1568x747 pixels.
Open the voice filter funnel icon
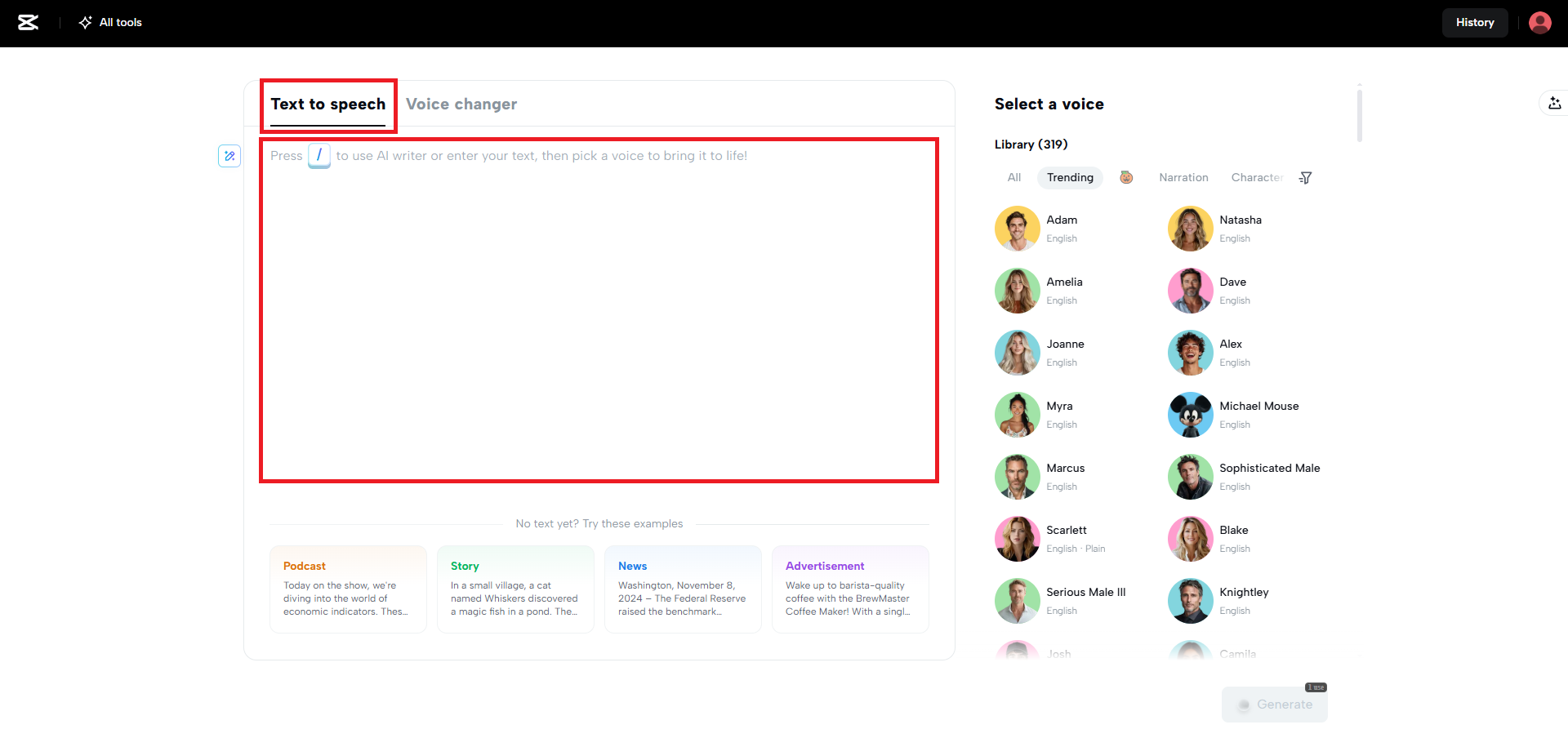pyautogui.click(x=1305, y=178)
